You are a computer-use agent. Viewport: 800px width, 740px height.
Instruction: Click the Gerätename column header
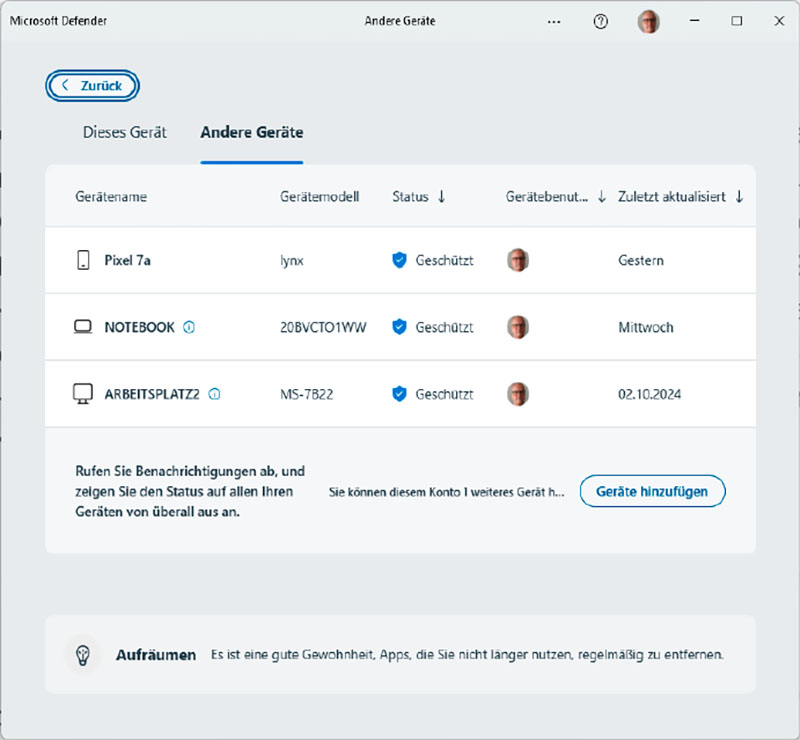pos(111,196)
